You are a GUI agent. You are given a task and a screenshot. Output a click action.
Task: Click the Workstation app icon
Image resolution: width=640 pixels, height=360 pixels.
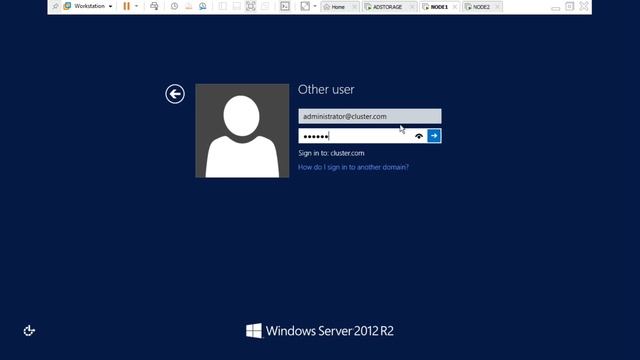tap(67, 6)
